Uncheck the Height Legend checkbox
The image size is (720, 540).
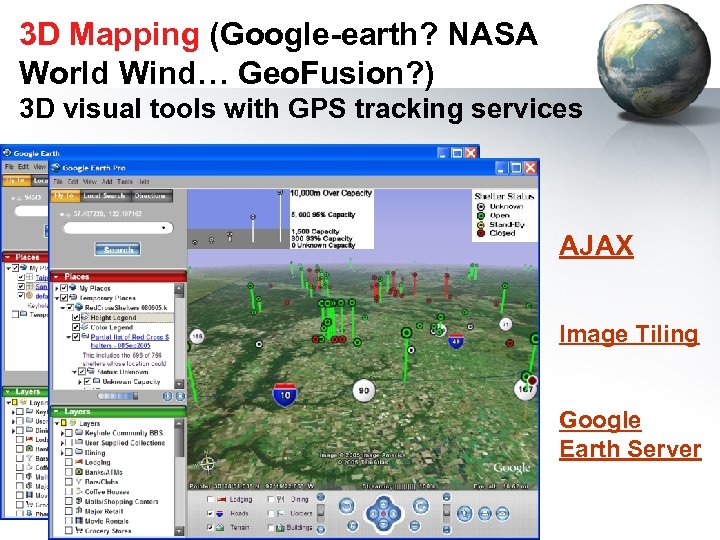click(x=76, y=317)
